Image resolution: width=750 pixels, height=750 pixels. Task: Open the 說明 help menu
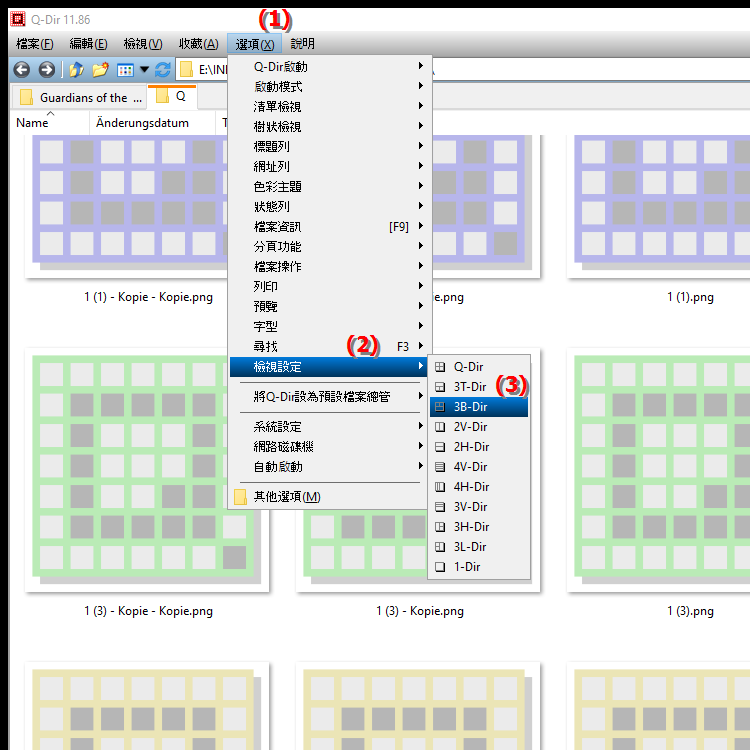coord(302,44)
